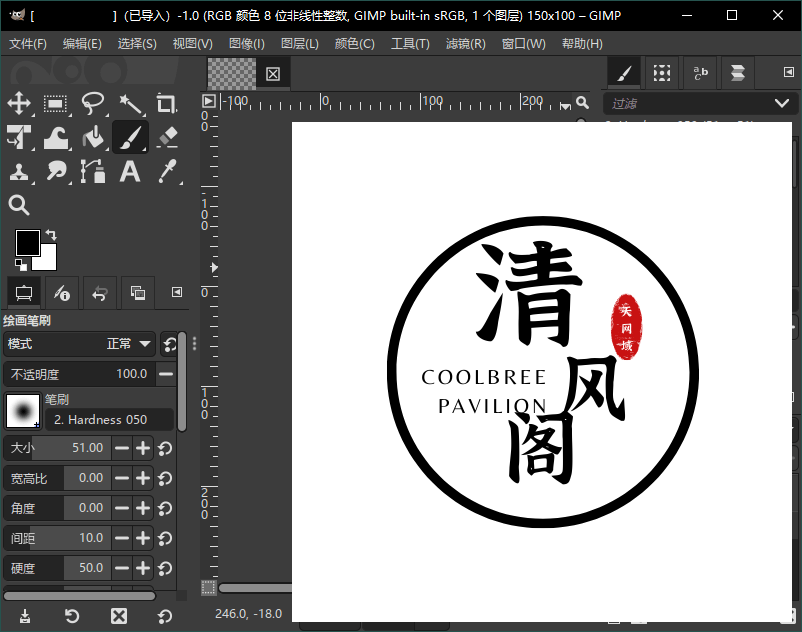Adjust the 不透明度 opacity slider
Viewport: 802px width, 632px height.
(x=80, y=374)
